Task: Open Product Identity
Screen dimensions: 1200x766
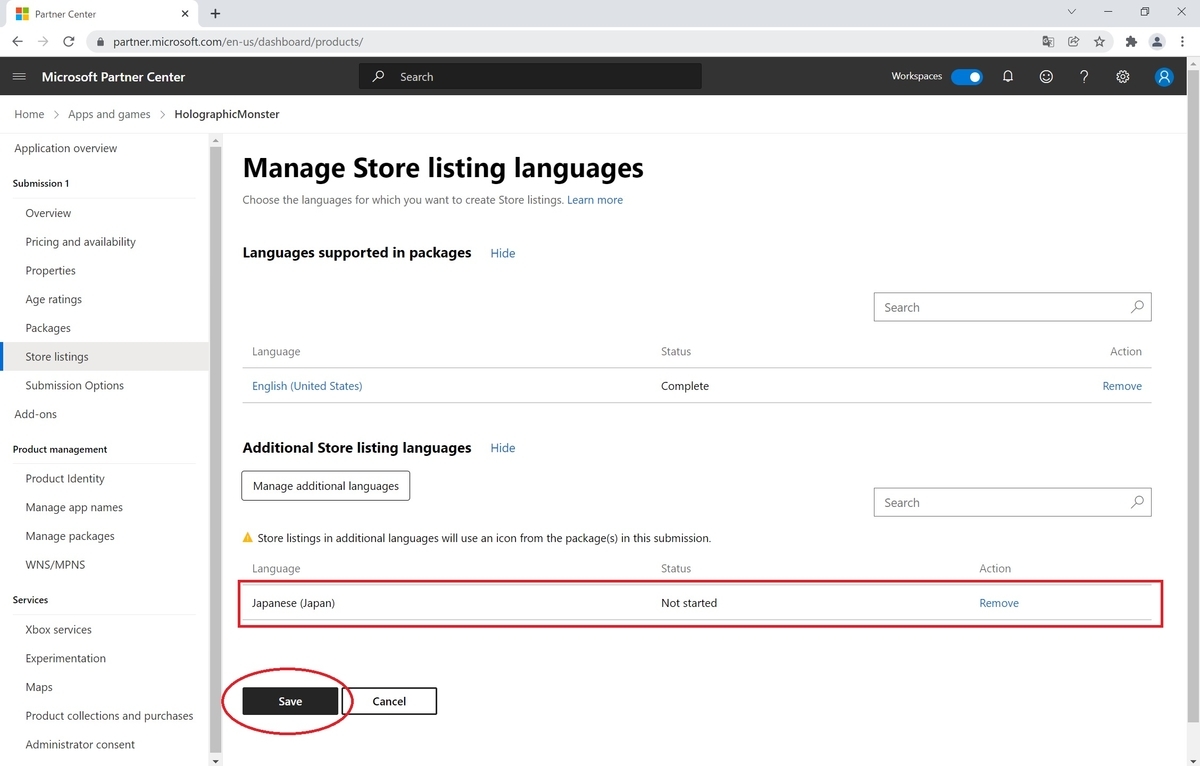Action: [65, 478]
